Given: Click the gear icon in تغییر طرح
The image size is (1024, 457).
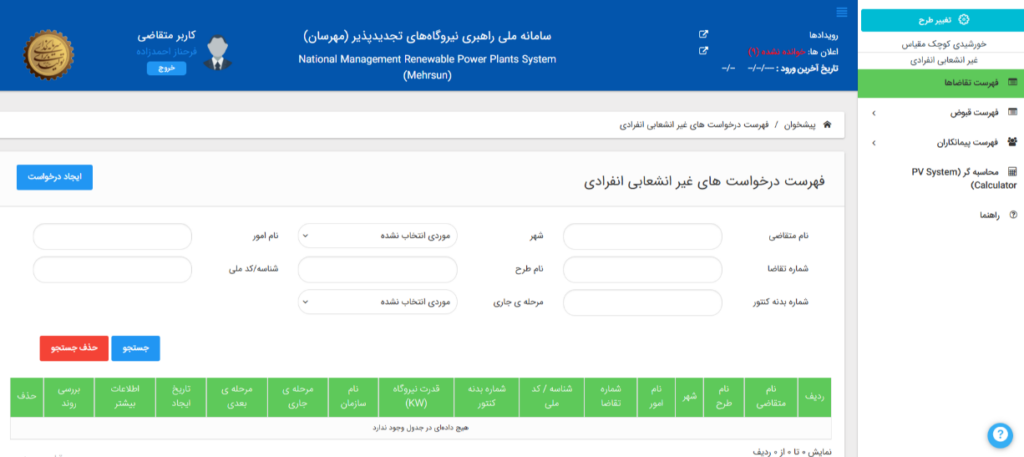Looking at the screenshot, I should (x=963, y=20).
